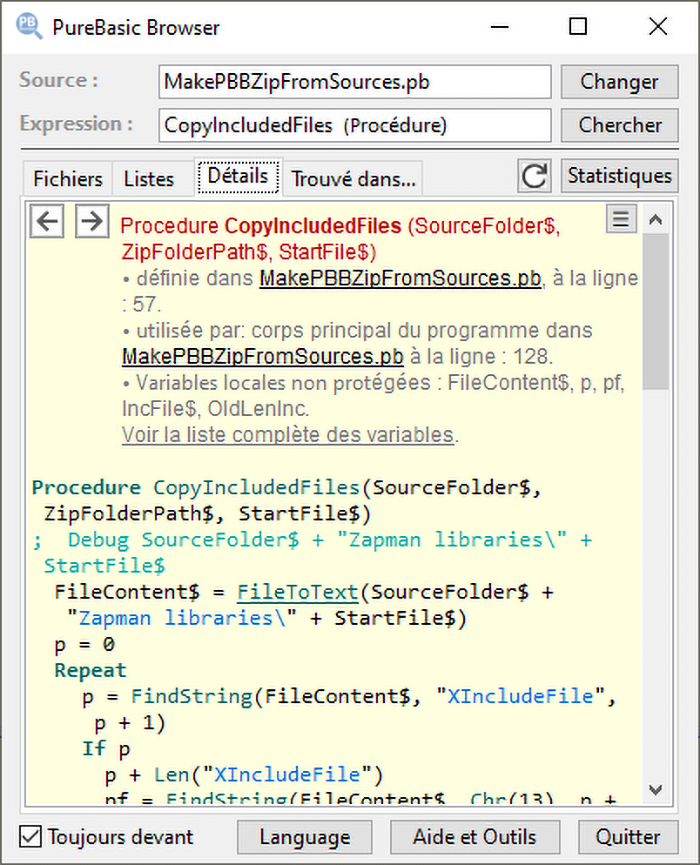This screenshot has height=865, width=700.
Task: Open Voir la liste complète des variables
Action: [287, 435]
